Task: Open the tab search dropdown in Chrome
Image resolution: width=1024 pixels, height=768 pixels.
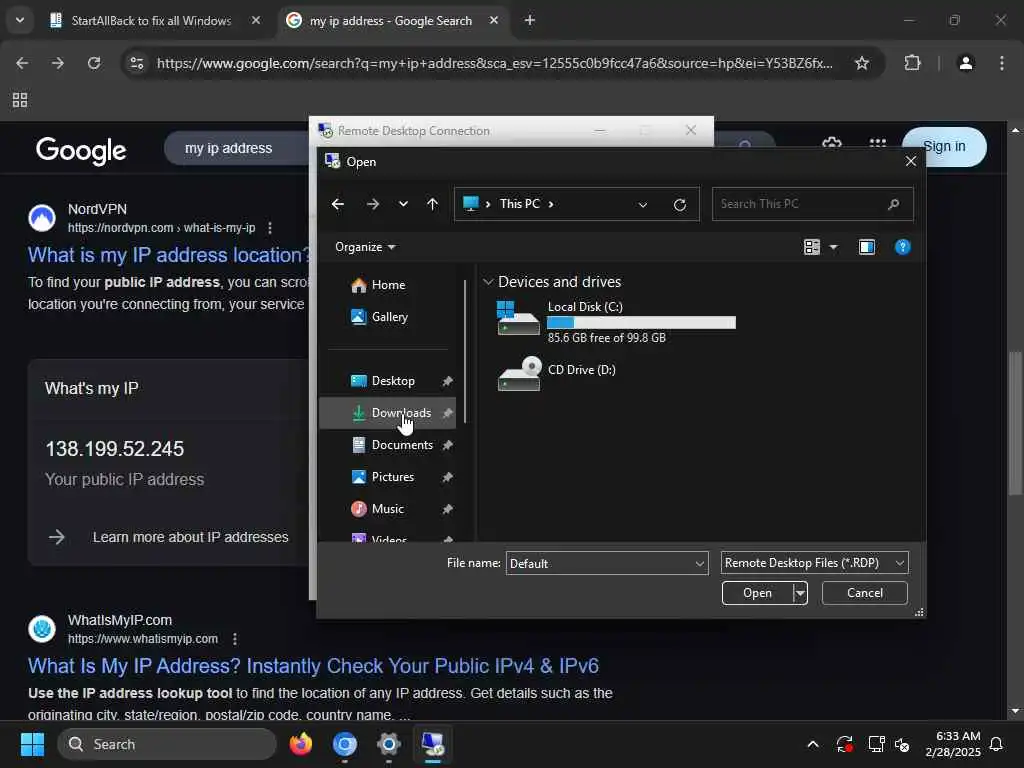Action: coord(20,20)
